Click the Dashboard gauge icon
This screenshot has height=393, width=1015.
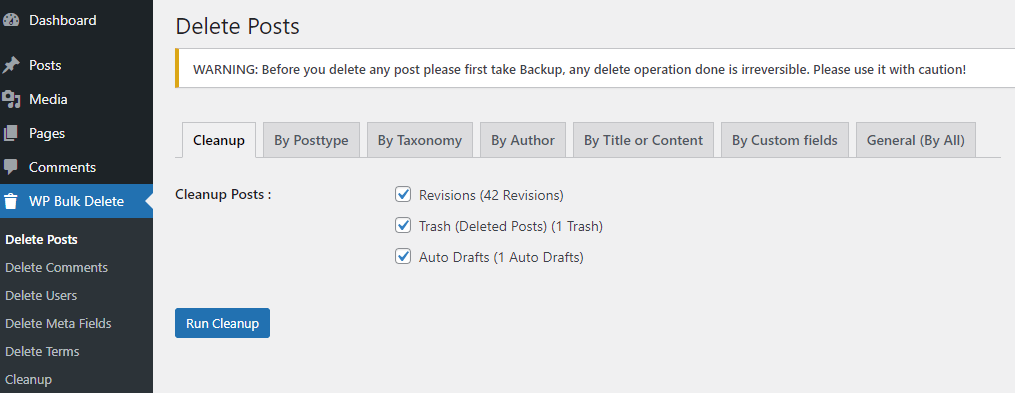[x=10, y=20]
